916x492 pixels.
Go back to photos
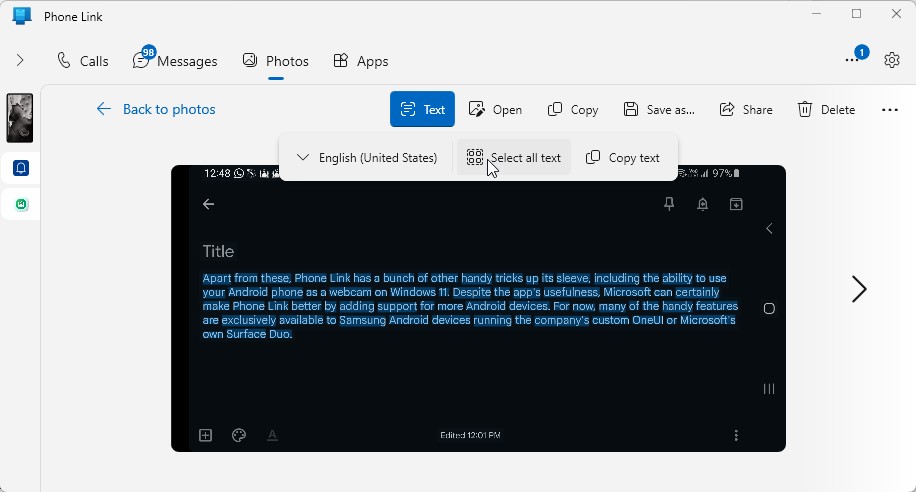155,109
